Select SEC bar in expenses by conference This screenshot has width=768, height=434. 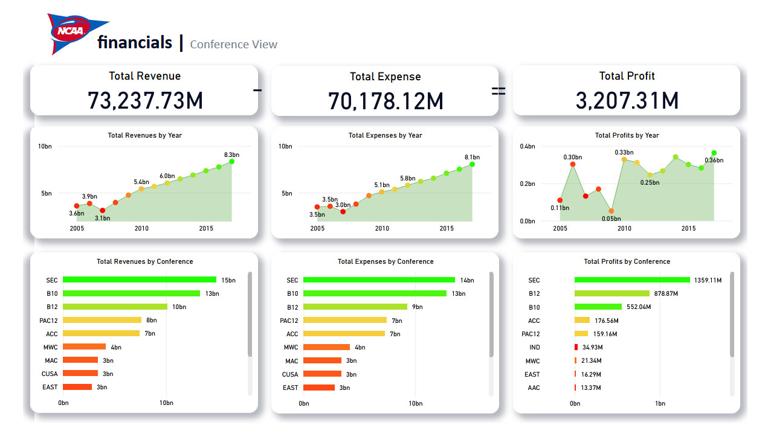coord(379,280)
